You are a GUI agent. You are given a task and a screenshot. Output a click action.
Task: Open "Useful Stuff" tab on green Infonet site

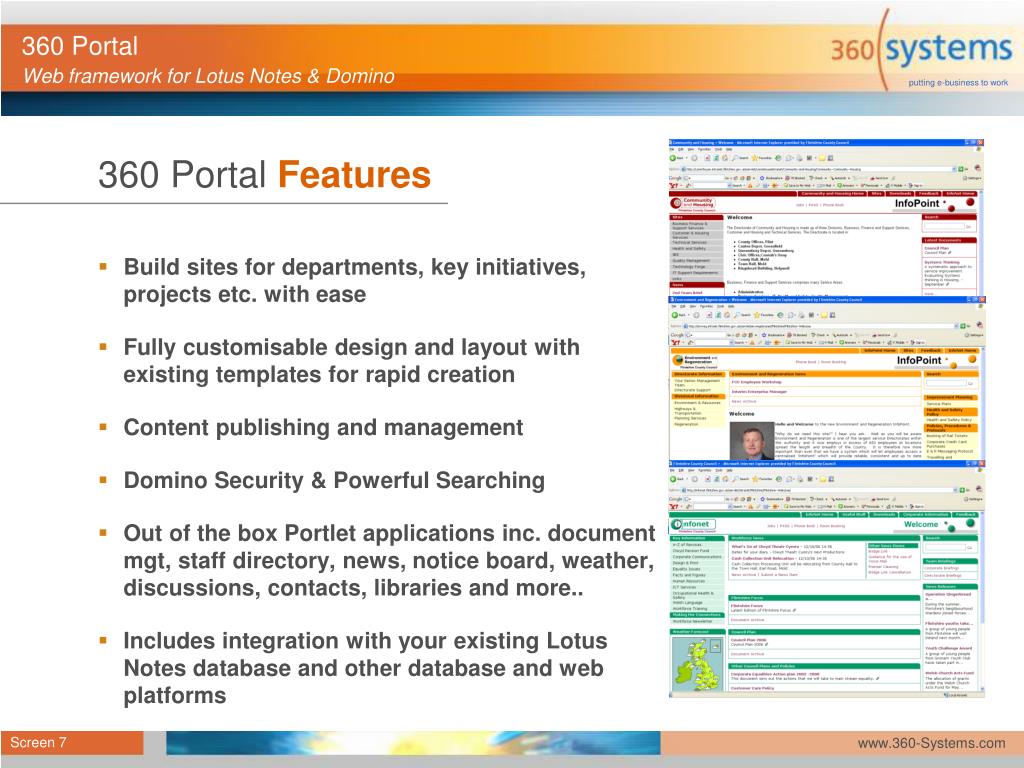(854, 515)
